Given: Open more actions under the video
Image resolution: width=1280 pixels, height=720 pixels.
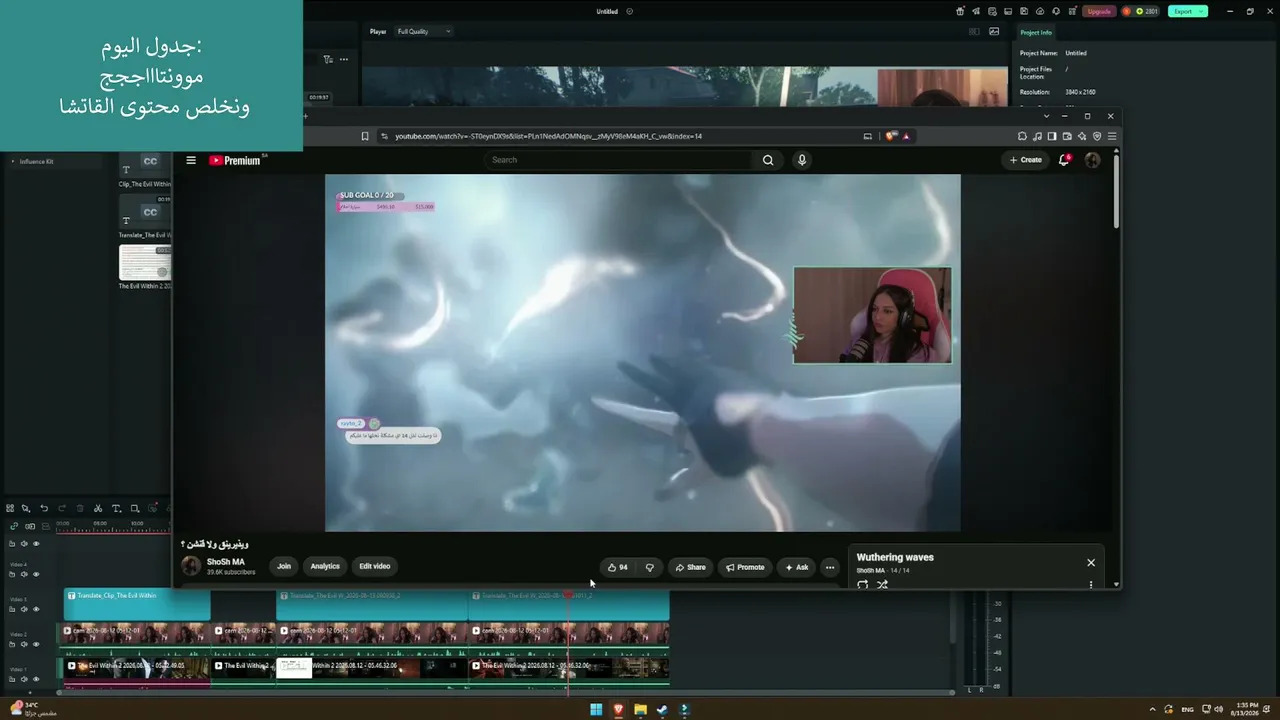Looking at the screenshot, I should [x=829, y=567].
